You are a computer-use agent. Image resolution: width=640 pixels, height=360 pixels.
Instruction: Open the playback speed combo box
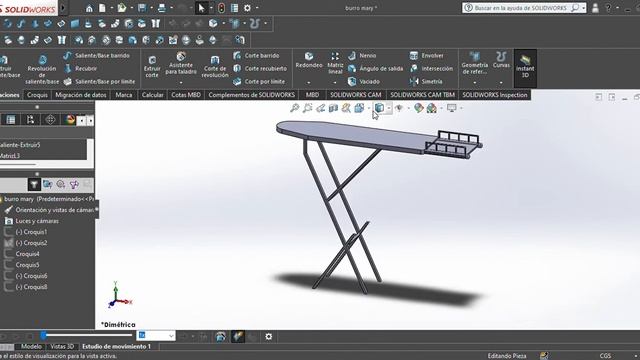[156, 336]
